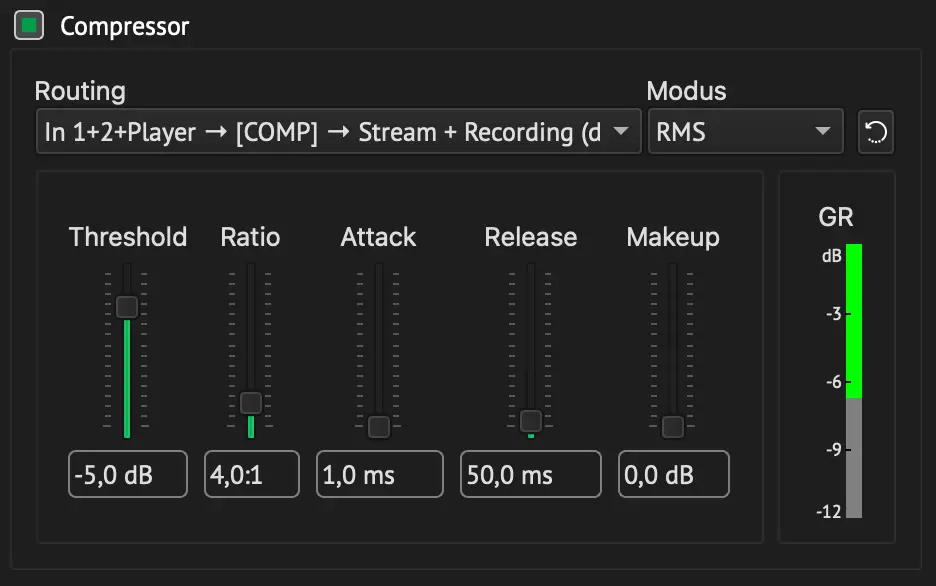The height and width of the screenshot is (586, 936).
Task: Click the Makeup slider handle
Action: pos(673,427)
